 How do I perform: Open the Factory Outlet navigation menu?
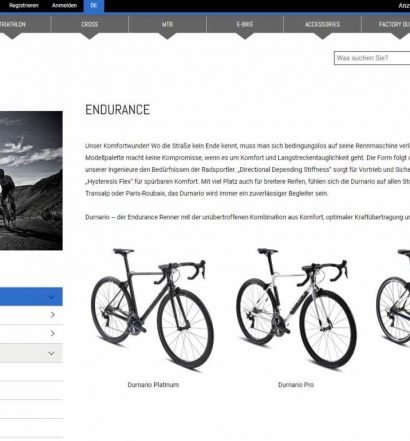point(394,24)
